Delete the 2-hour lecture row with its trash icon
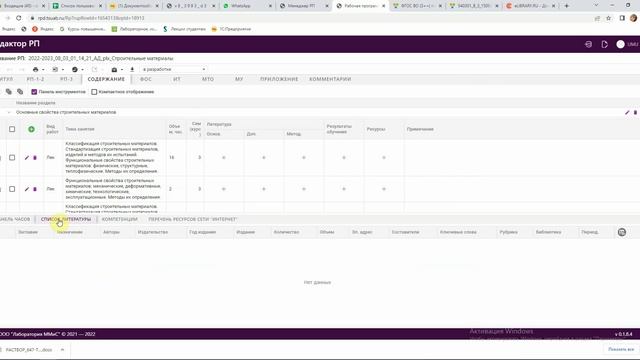The width and height of the screenshot is (640, 360). coord(35,189)
